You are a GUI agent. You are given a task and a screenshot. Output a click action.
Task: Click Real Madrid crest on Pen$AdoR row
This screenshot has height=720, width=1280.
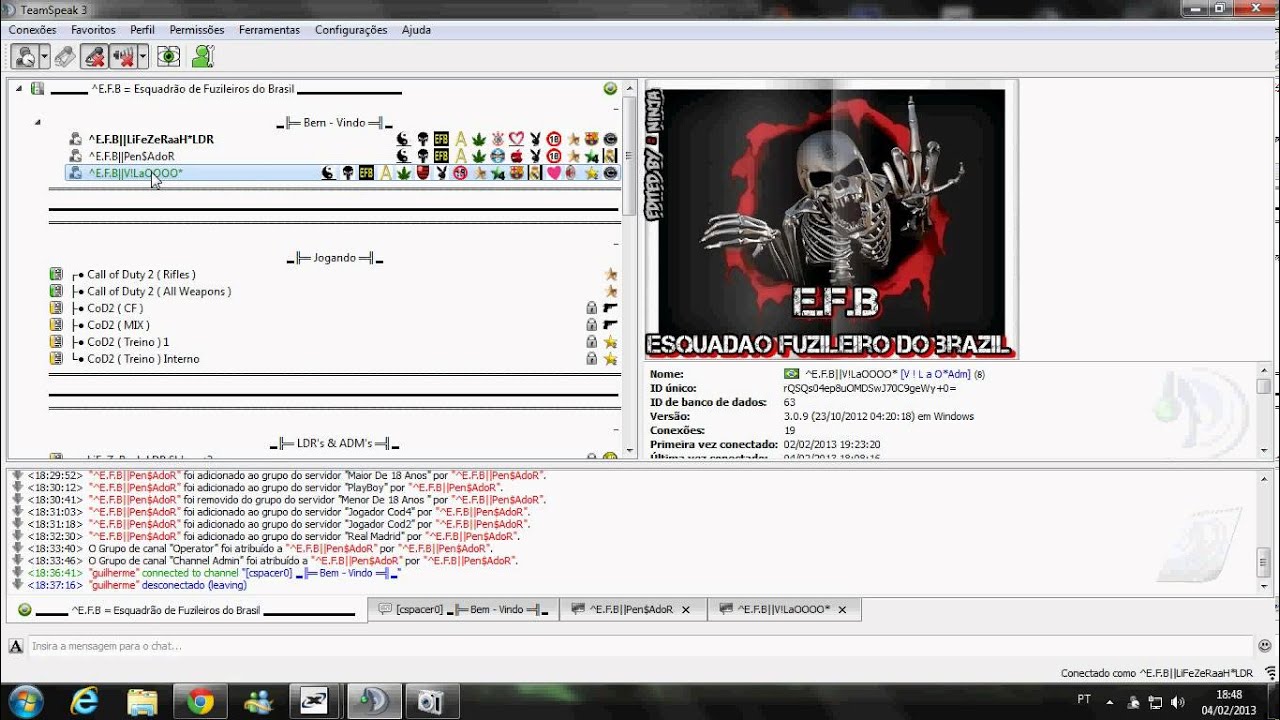click(610, 156)
